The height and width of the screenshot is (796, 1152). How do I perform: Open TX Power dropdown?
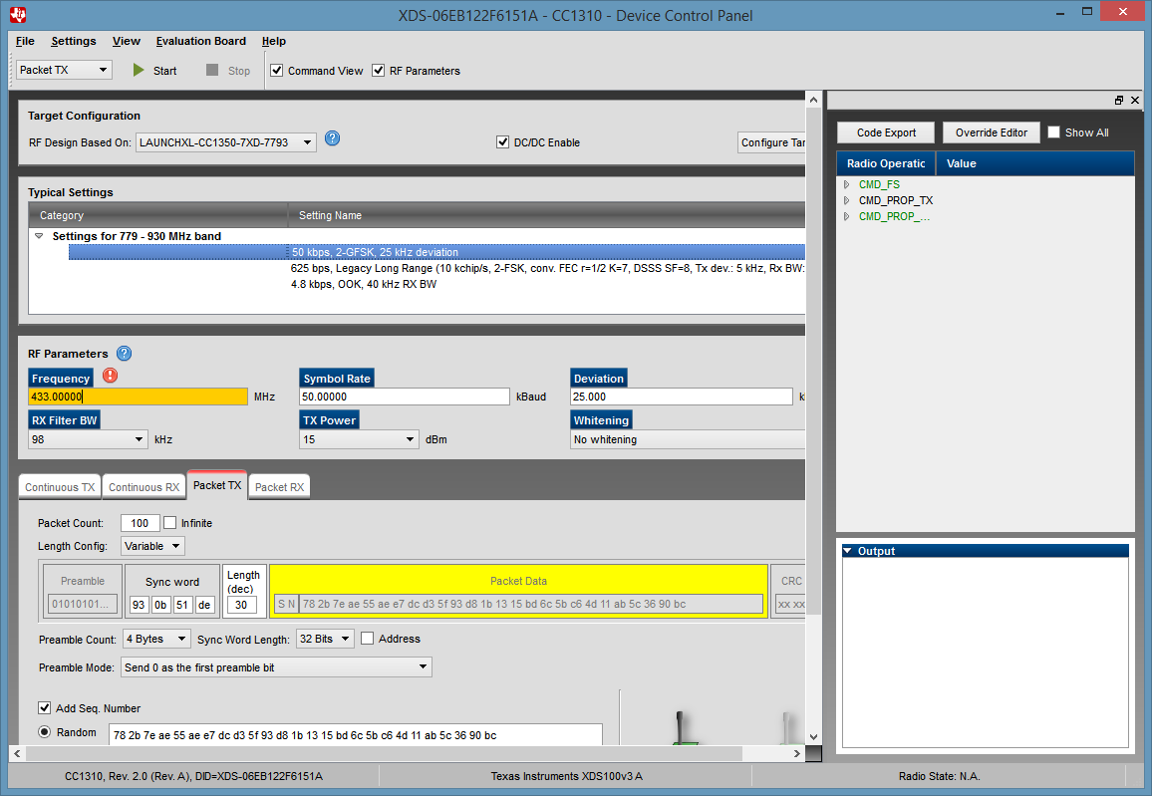(x=359, y=439)
